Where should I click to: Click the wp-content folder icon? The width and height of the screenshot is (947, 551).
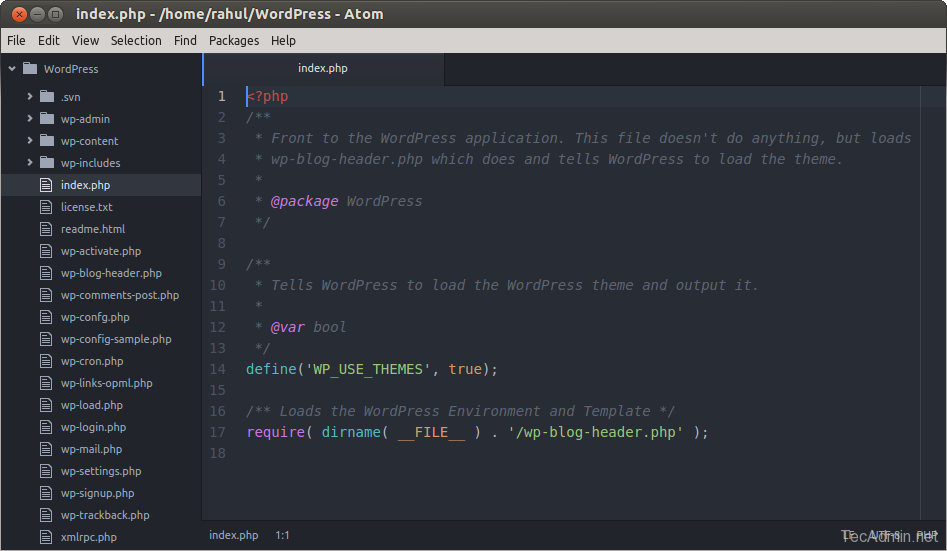click(47, 141)
